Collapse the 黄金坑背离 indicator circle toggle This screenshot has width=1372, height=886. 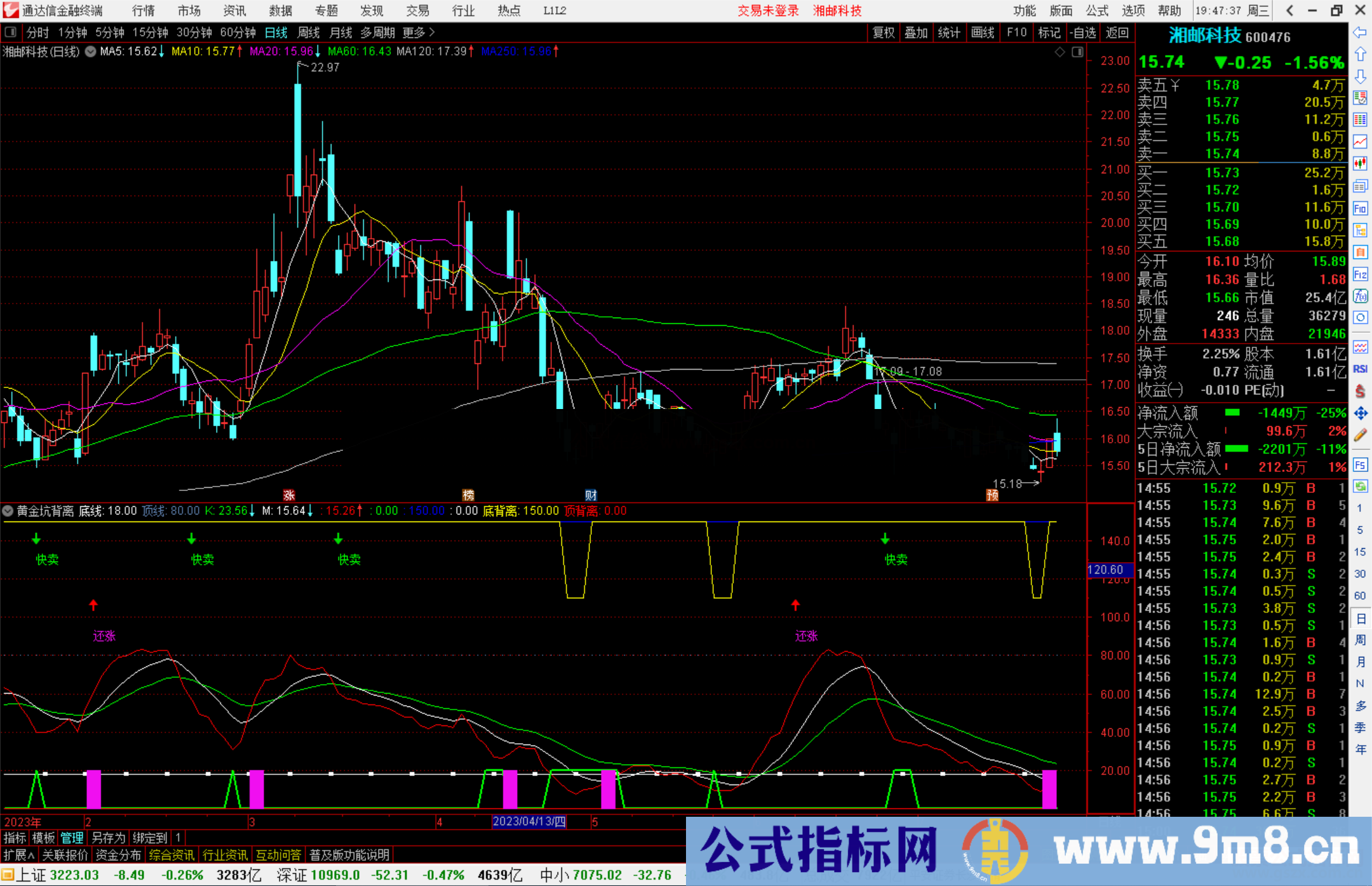pyautogui.click(x=8, y=511)
